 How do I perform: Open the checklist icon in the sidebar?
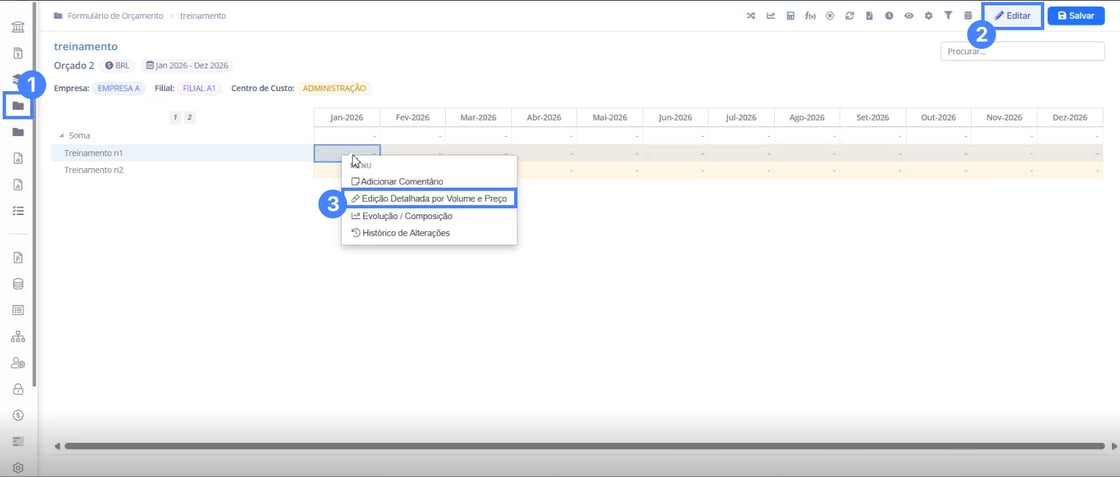click(x=18, y=211)
